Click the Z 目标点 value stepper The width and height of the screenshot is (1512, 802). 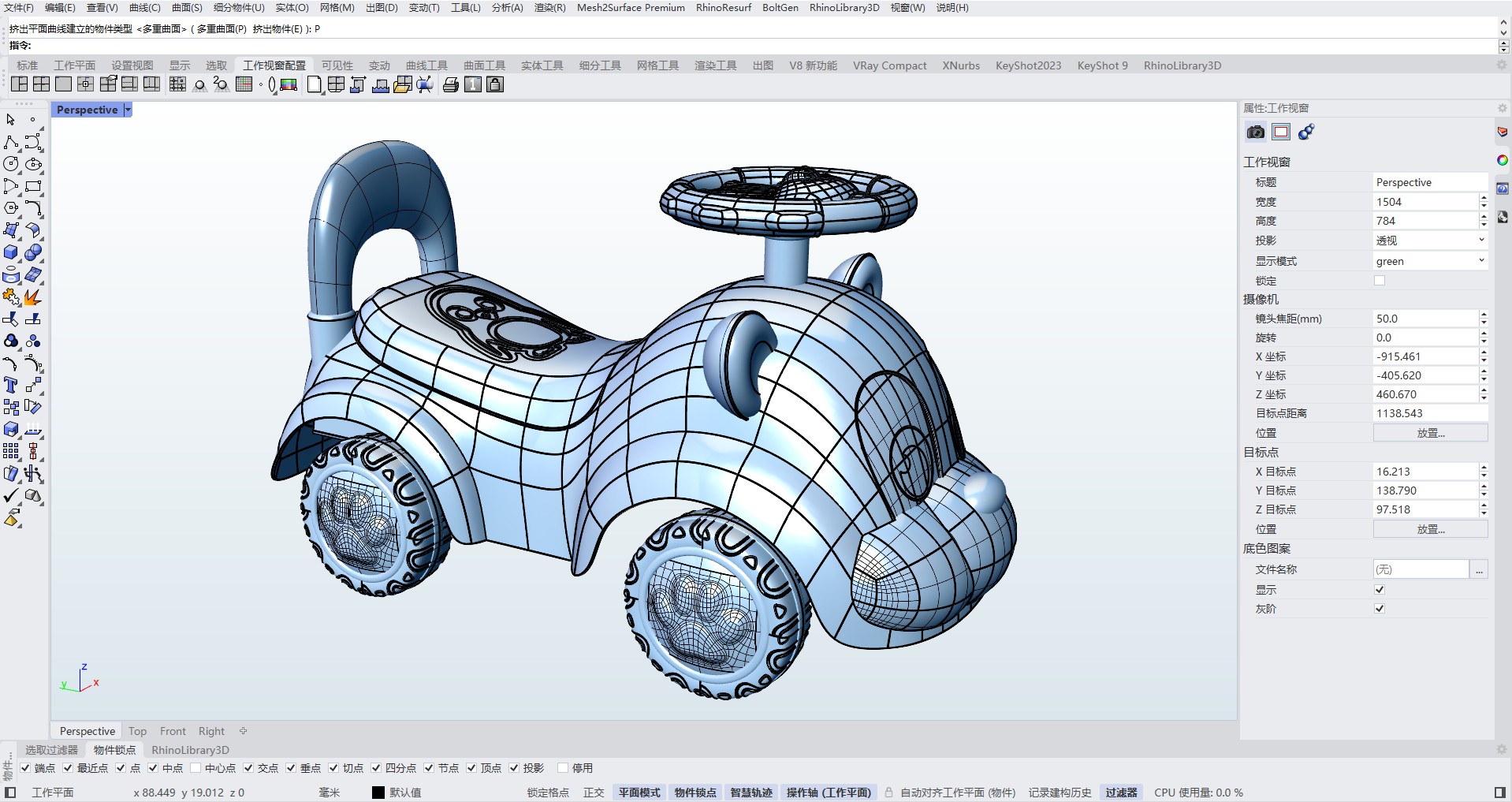(1484, 509)
